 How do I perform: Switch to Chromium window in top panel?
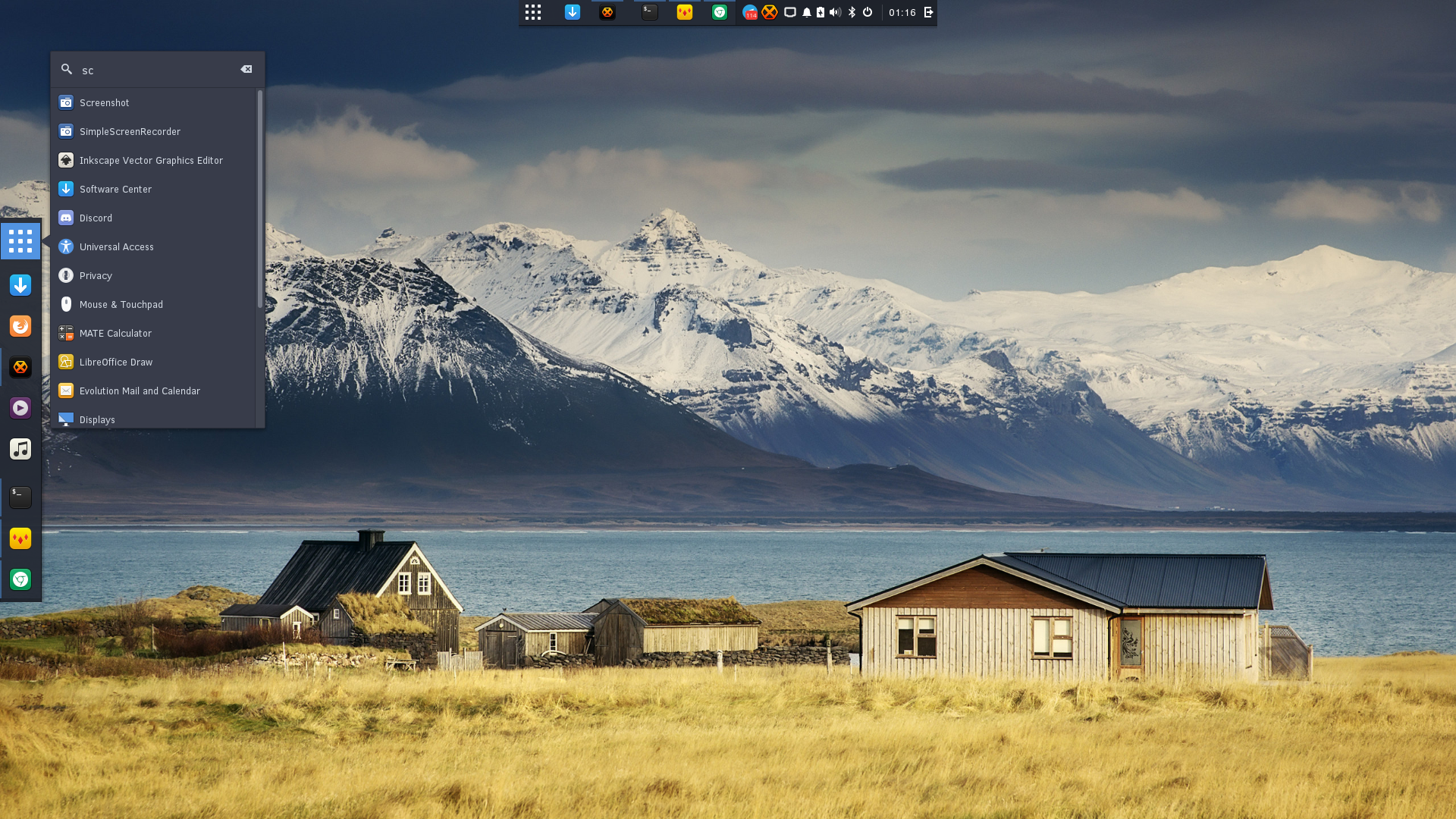tap(720, 12)
